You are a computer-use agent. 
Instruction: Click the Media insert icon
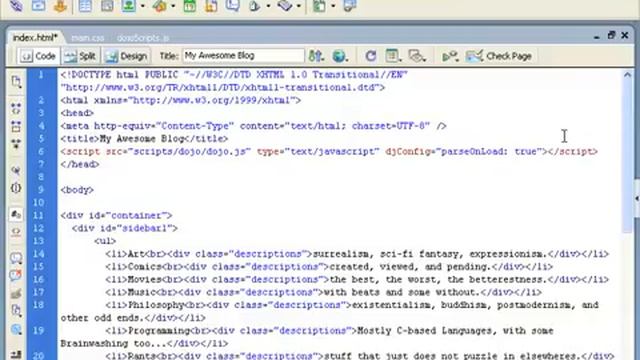pos(160,6)
